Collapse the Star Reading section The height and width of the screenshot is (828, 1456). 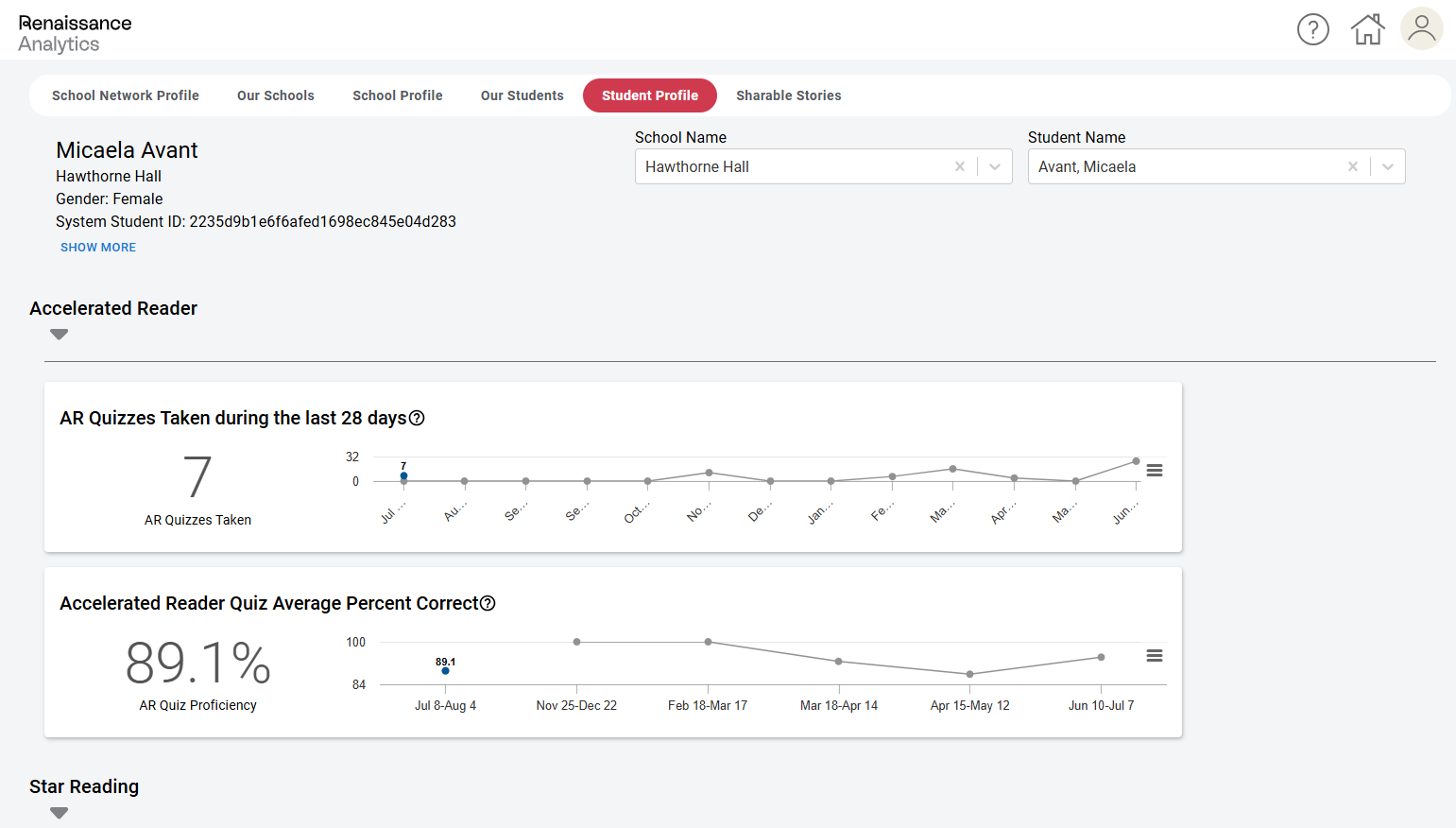coord(60,813)
